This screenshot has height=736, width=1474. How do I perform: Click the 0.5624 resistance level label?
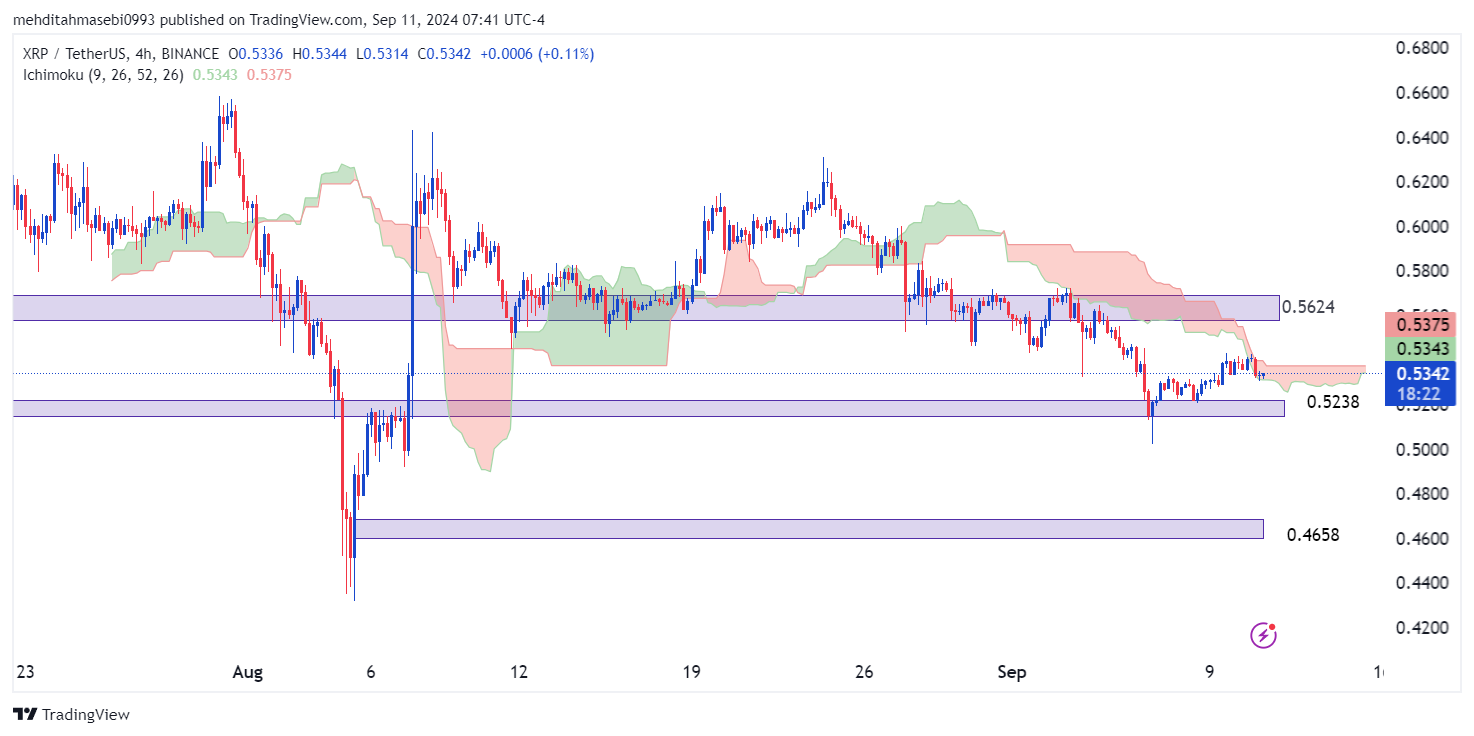pyautogui.click(x=1308, y=306)
